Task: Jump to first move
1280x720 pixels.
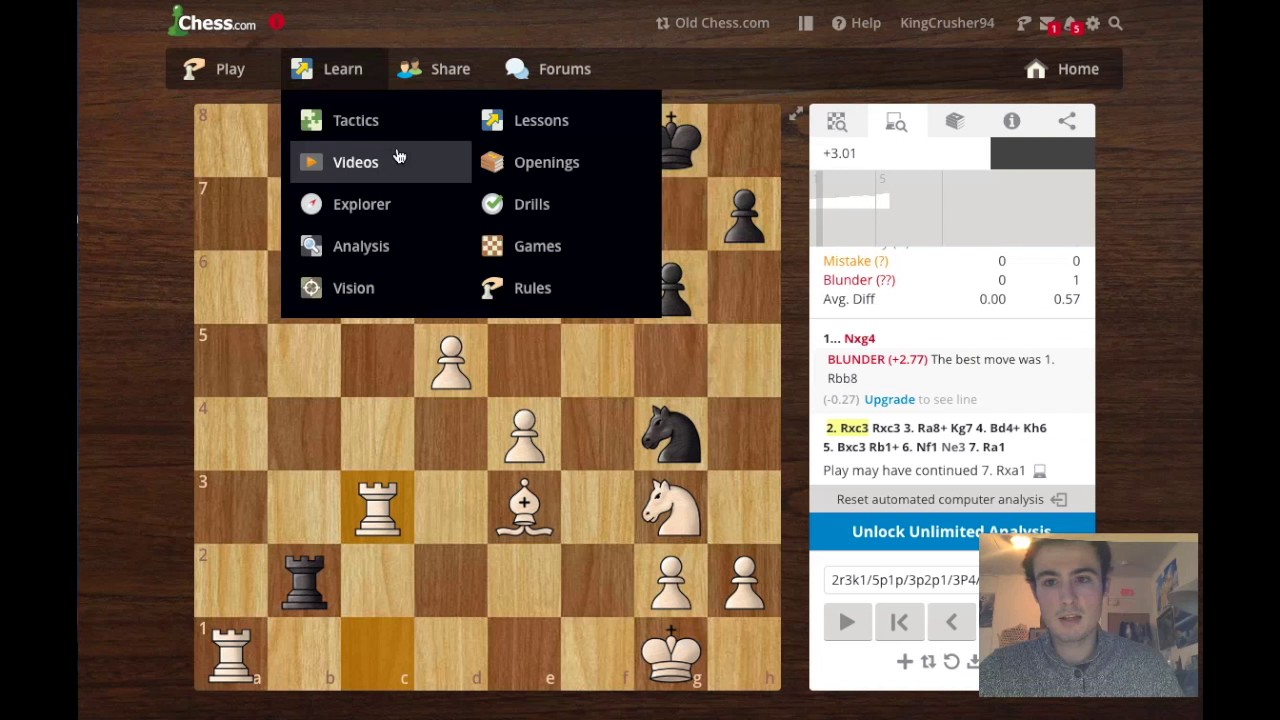Action: click(x=899, y=622)
